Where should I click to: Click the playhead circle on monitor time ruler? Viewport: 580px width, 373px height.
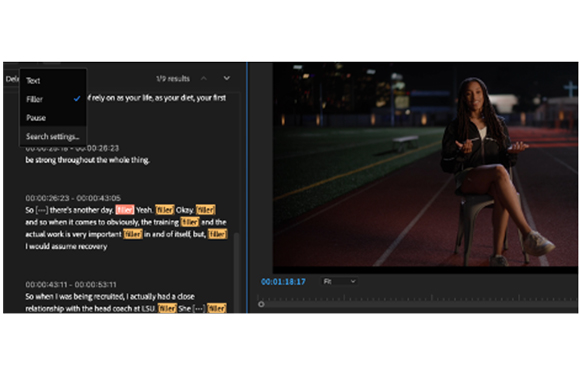click(261, 304)
